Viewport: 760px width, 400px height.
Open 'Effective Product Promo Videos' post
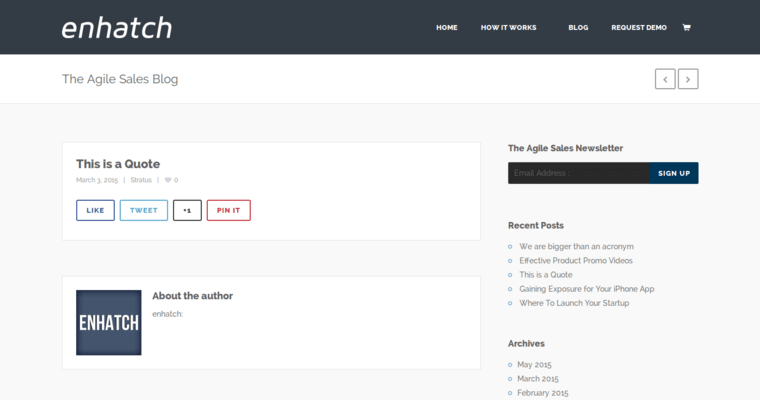(575, 260)
